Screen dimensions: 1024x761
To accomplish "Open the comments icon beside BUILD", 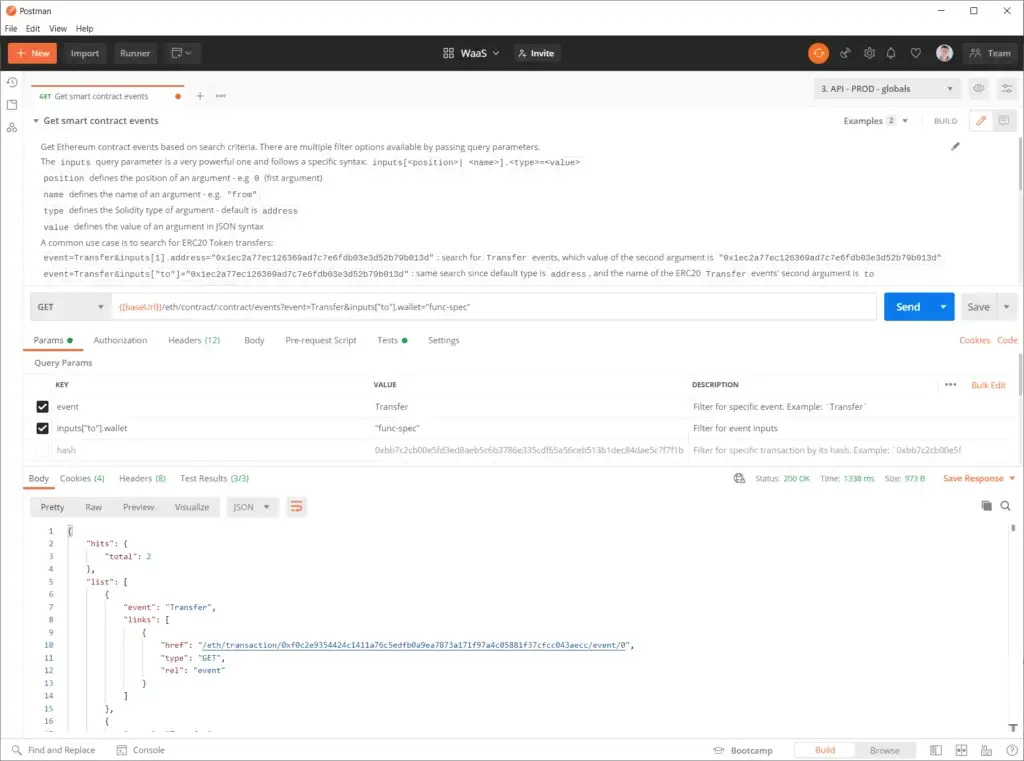I will 1004,121.
